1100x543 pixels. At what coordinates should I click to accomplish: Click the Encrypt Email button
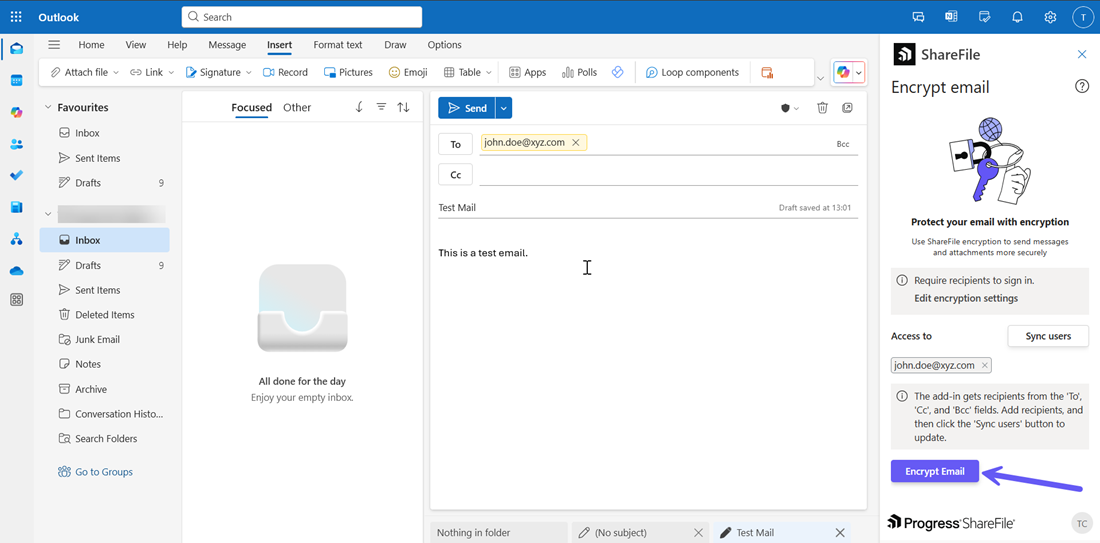(x=934, y=472)
